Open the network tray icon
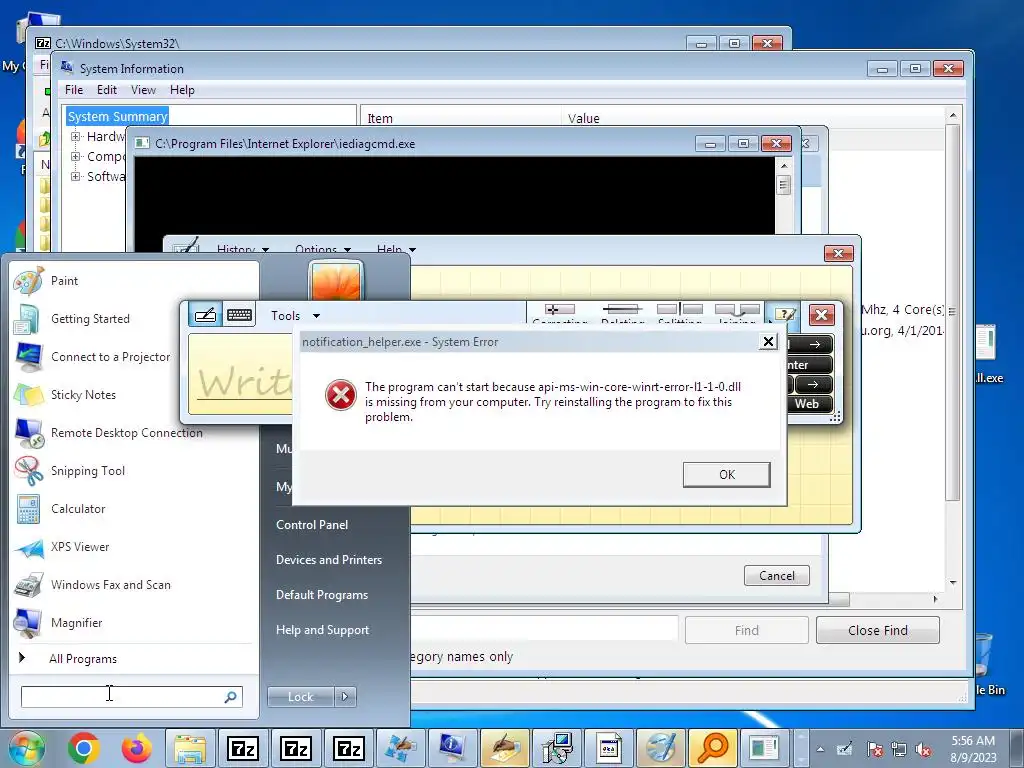This screenshot has height=768, width=1024. click(x=899, y=750)
